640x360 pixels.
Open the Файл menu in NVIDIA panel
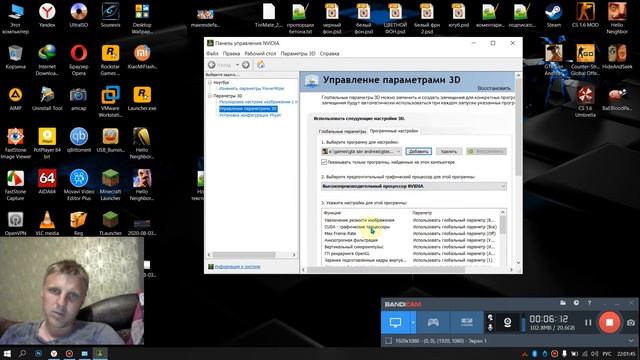212,53
